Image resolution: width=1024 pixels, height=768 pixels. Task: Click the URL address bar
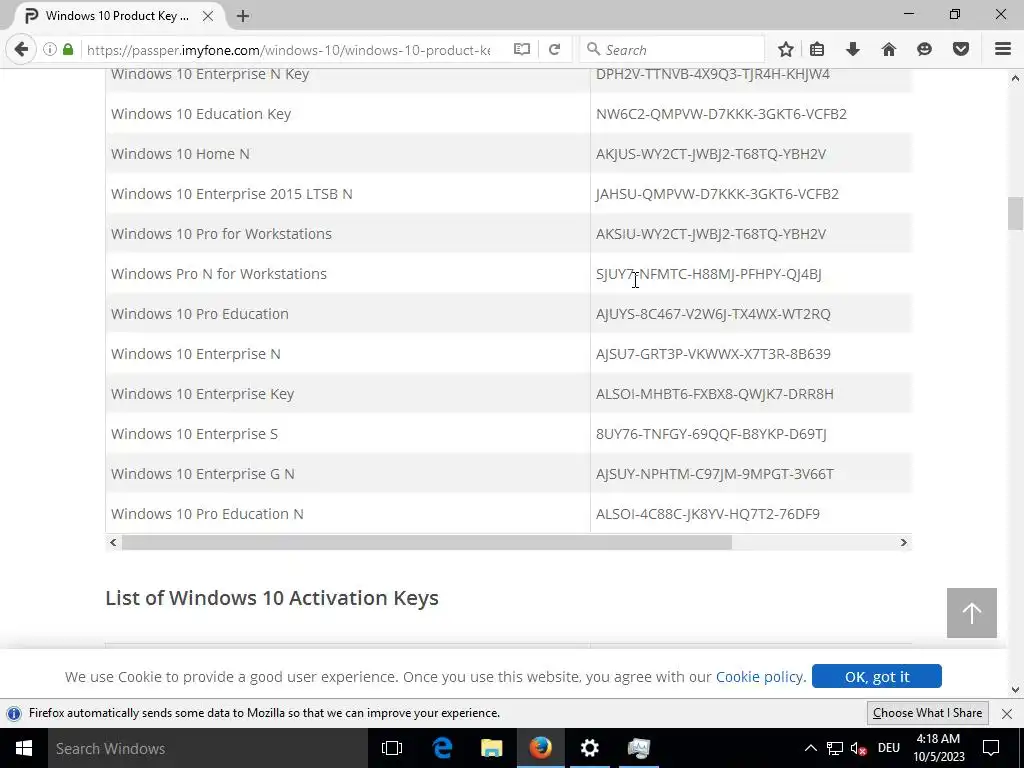point(287,50)
